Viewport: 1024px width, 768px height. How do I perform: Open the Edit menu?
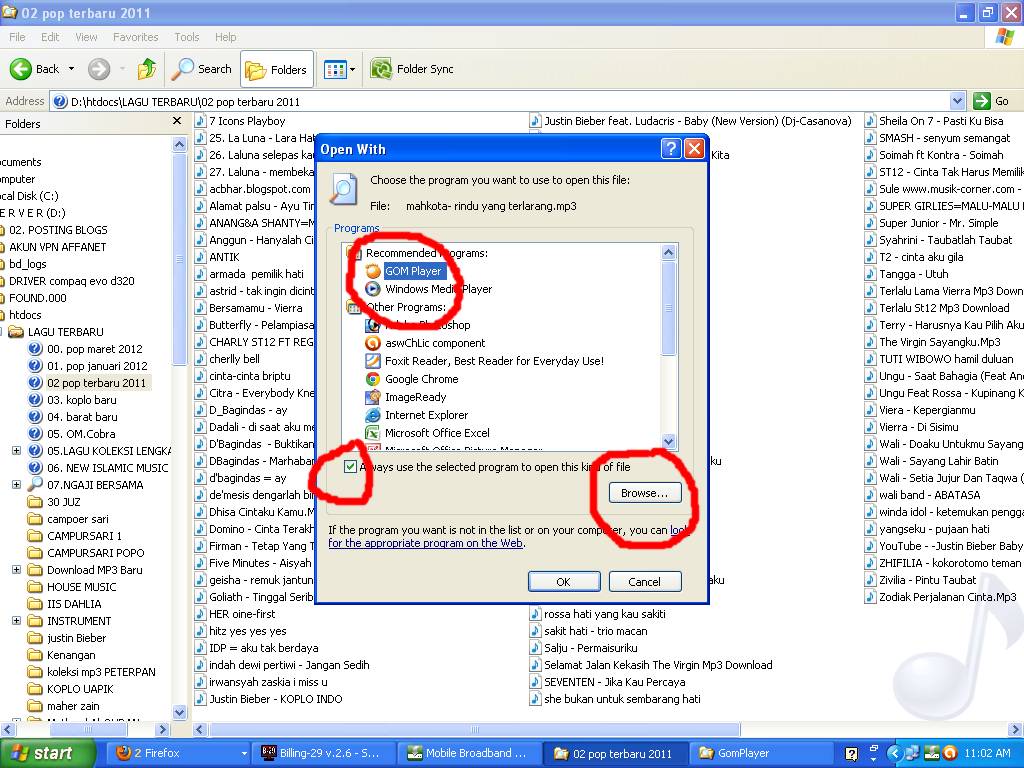point(50,37)
